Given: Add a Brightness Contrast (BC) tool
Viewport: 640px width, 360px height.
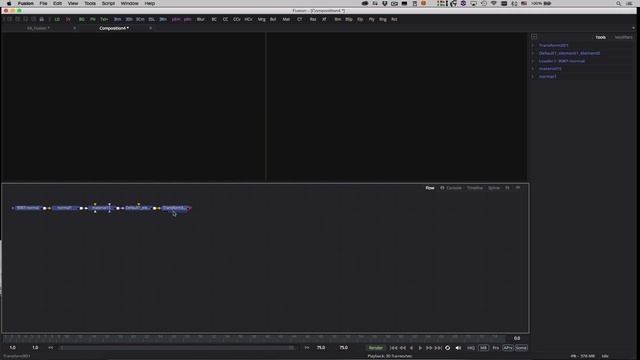Looking at the screenshot, I should coord(214,19).
